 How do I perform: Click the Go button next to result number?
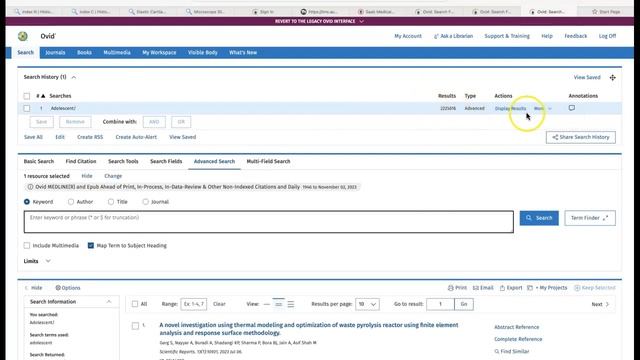pyautogui.click(x=464, y=304)
